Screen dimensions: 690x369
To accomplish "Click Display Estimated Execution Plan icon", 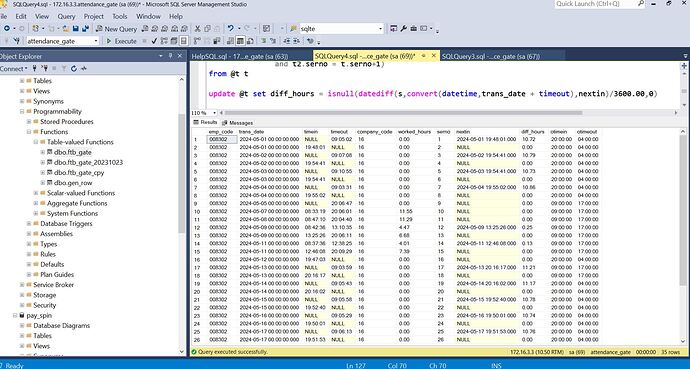I will [x=164, y=41].
